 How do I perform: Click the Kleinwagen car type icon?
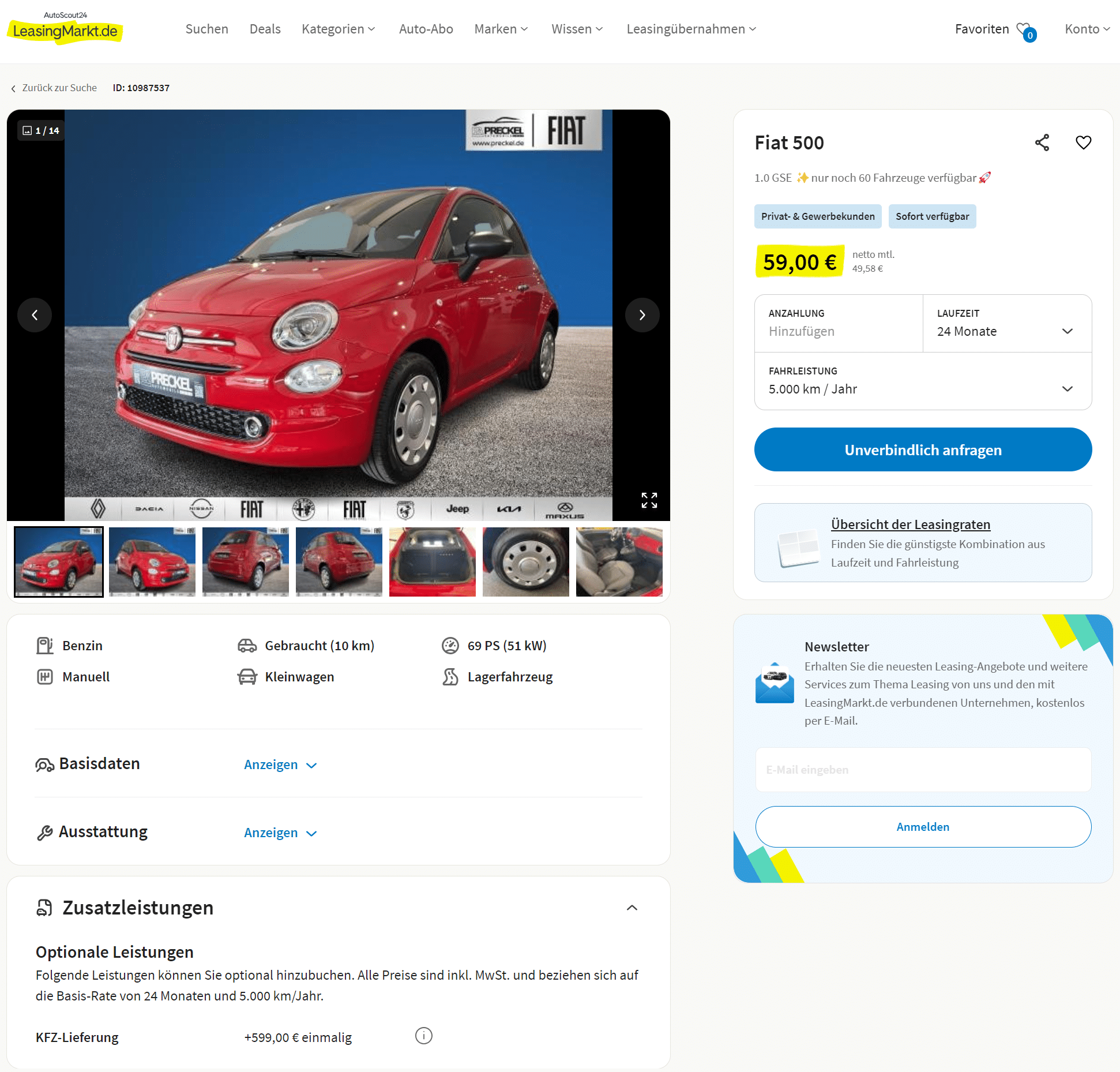247,677
